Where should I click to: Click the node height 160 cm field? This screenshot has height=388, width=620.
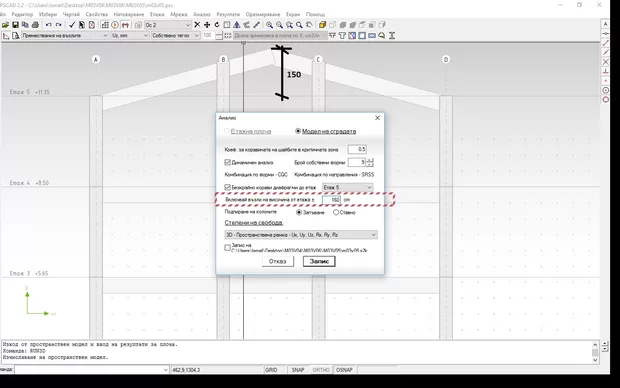[x=331, y=200]
